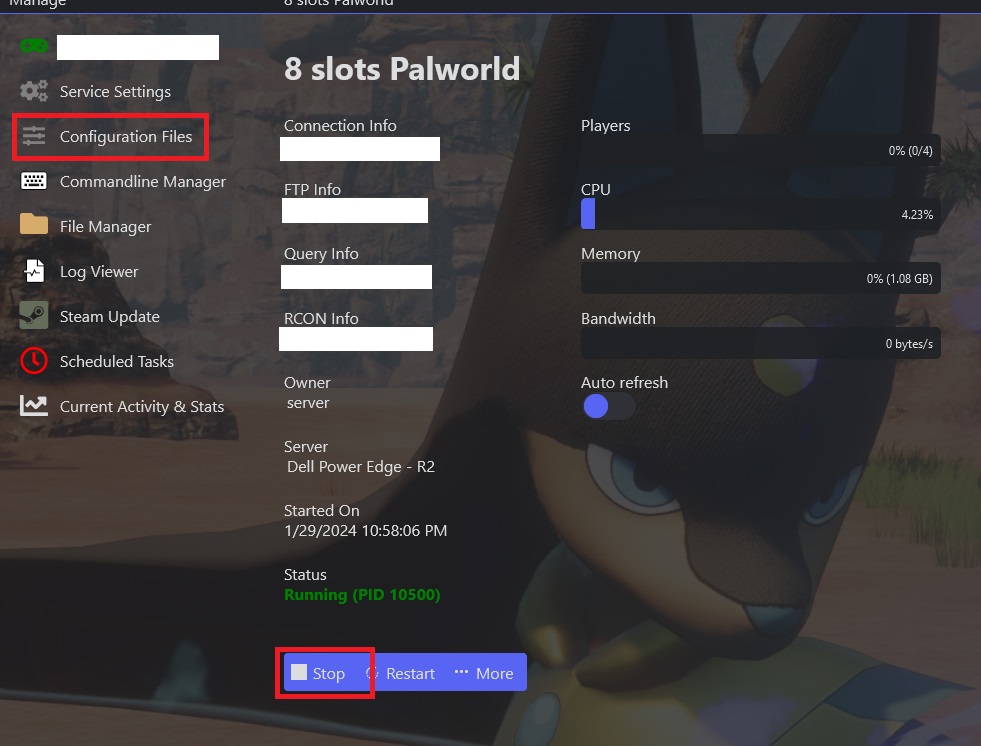Select the Log Viewer icon
Viewport: 981px width, 746px height.
click(33, 271)
